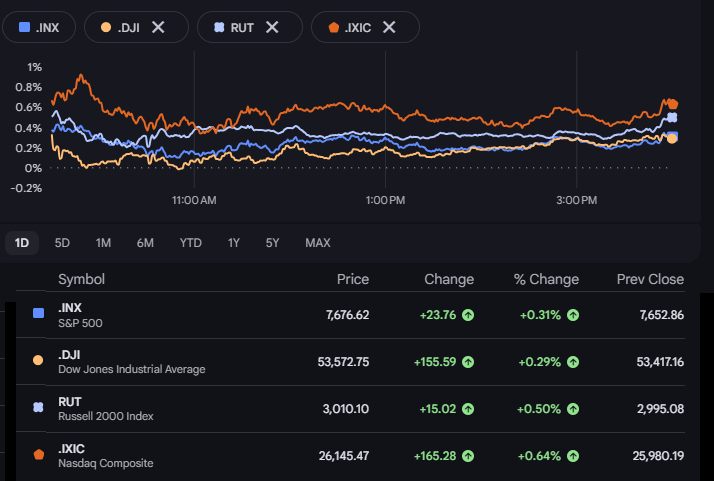Select the YTD time range
Image resolution: width=714 pixels, height=481 pixels.
(190, 243)
